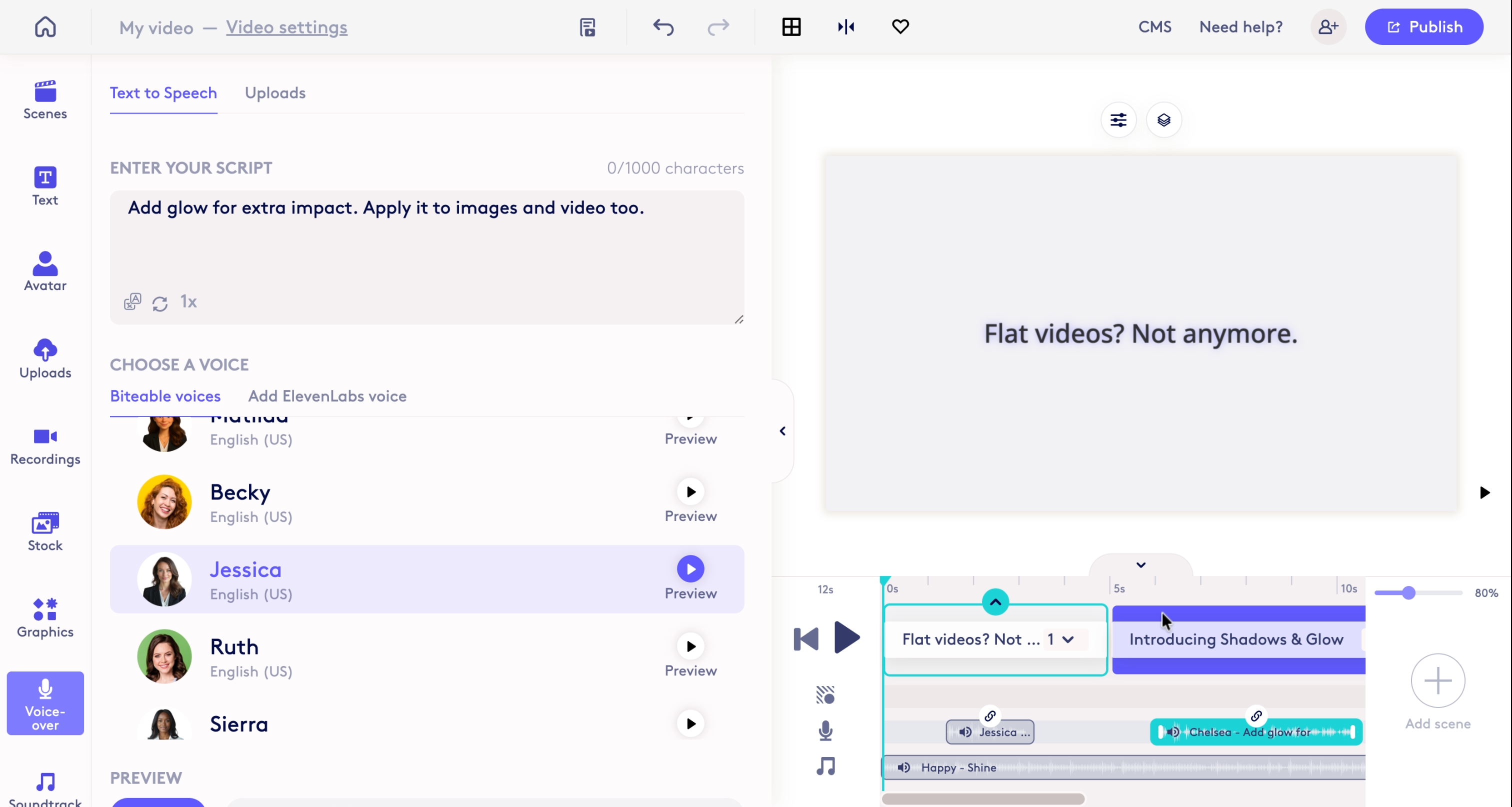
Task: Preview Ruth's voice
Action: coord(691,647)
